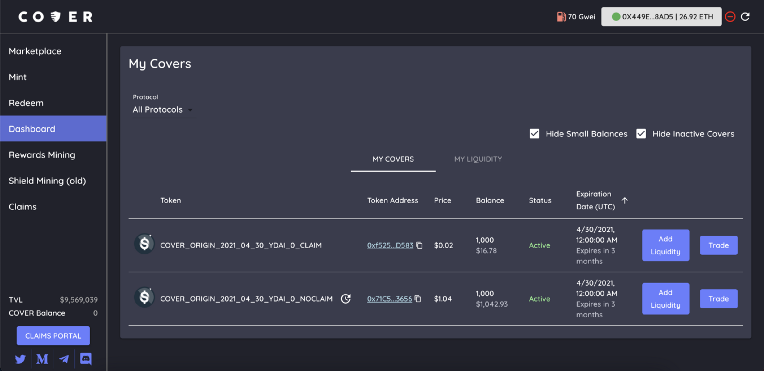Screen dimensions: 764x371
Task: Click the COVER Balance label
Action: click(37, 313)
